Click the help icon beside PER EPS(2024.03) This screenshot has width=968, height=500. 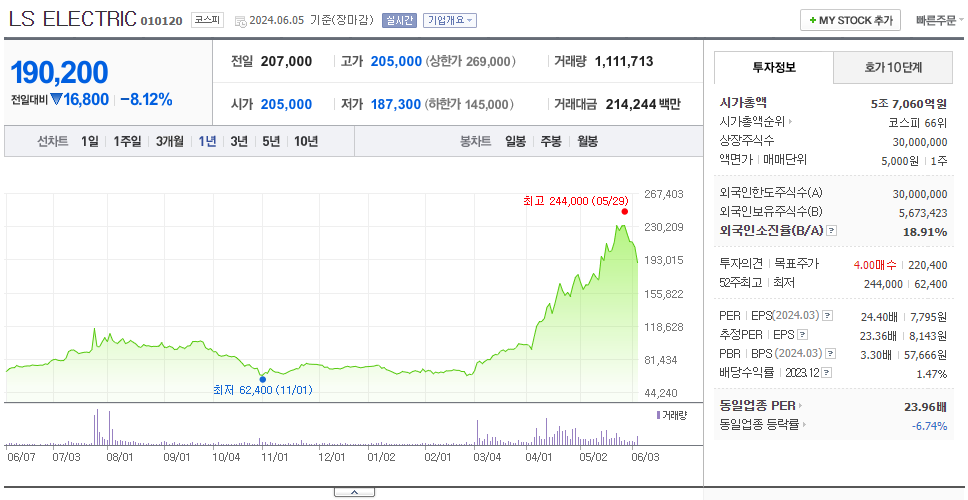[827, 316]
